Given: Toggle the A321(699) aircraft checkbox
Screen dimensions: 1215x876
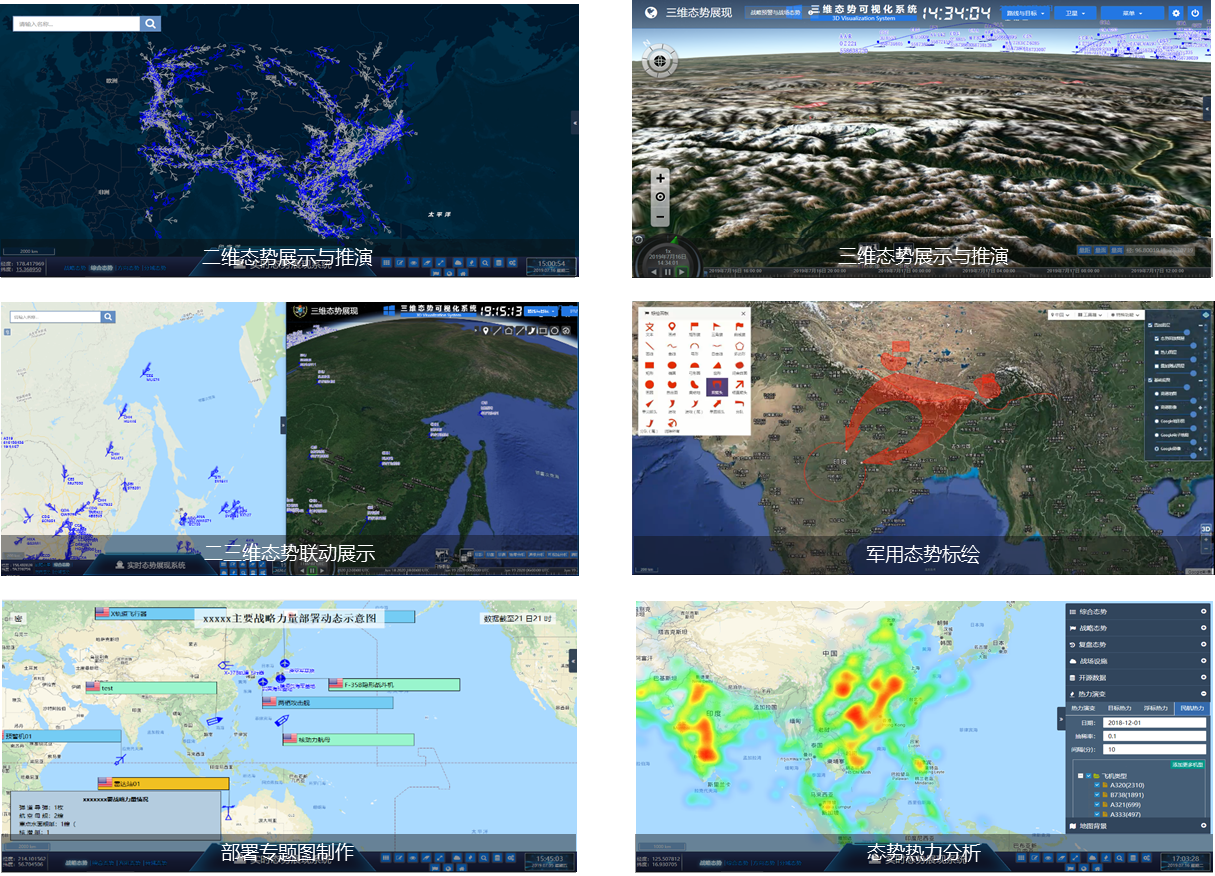Looking at the screenshot, I should point(1099,804).
